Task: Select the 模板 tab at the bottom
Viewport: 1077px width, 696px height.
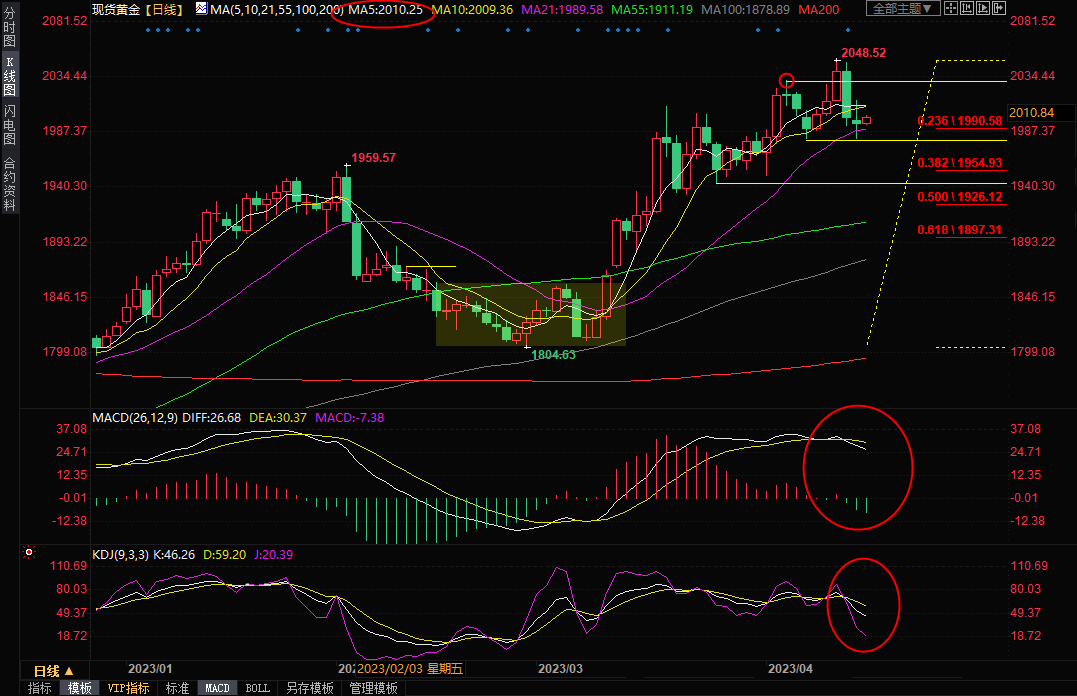Action: coord(80,688)
